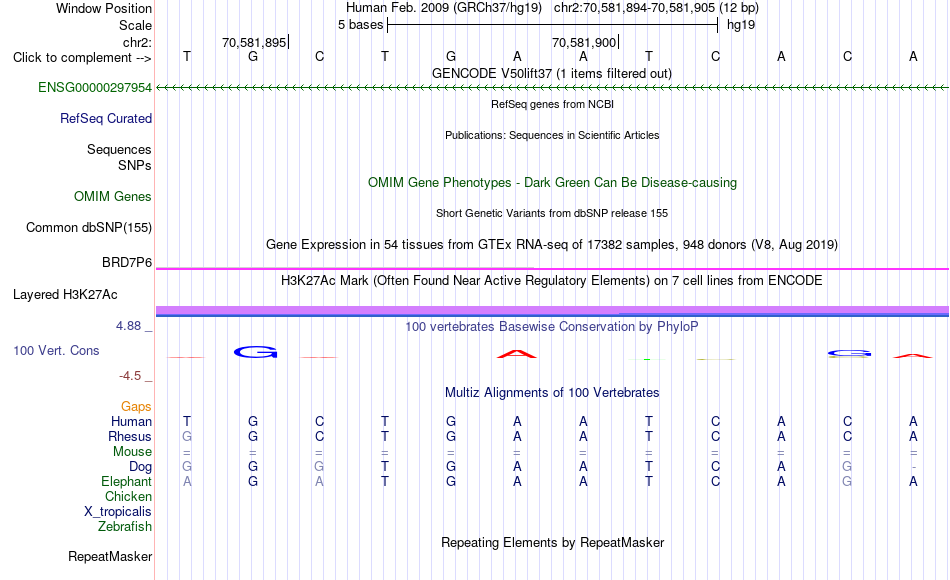This screenshot has width=950, height=580.
Task: Click the Scale label
Action: coord(135,25)
